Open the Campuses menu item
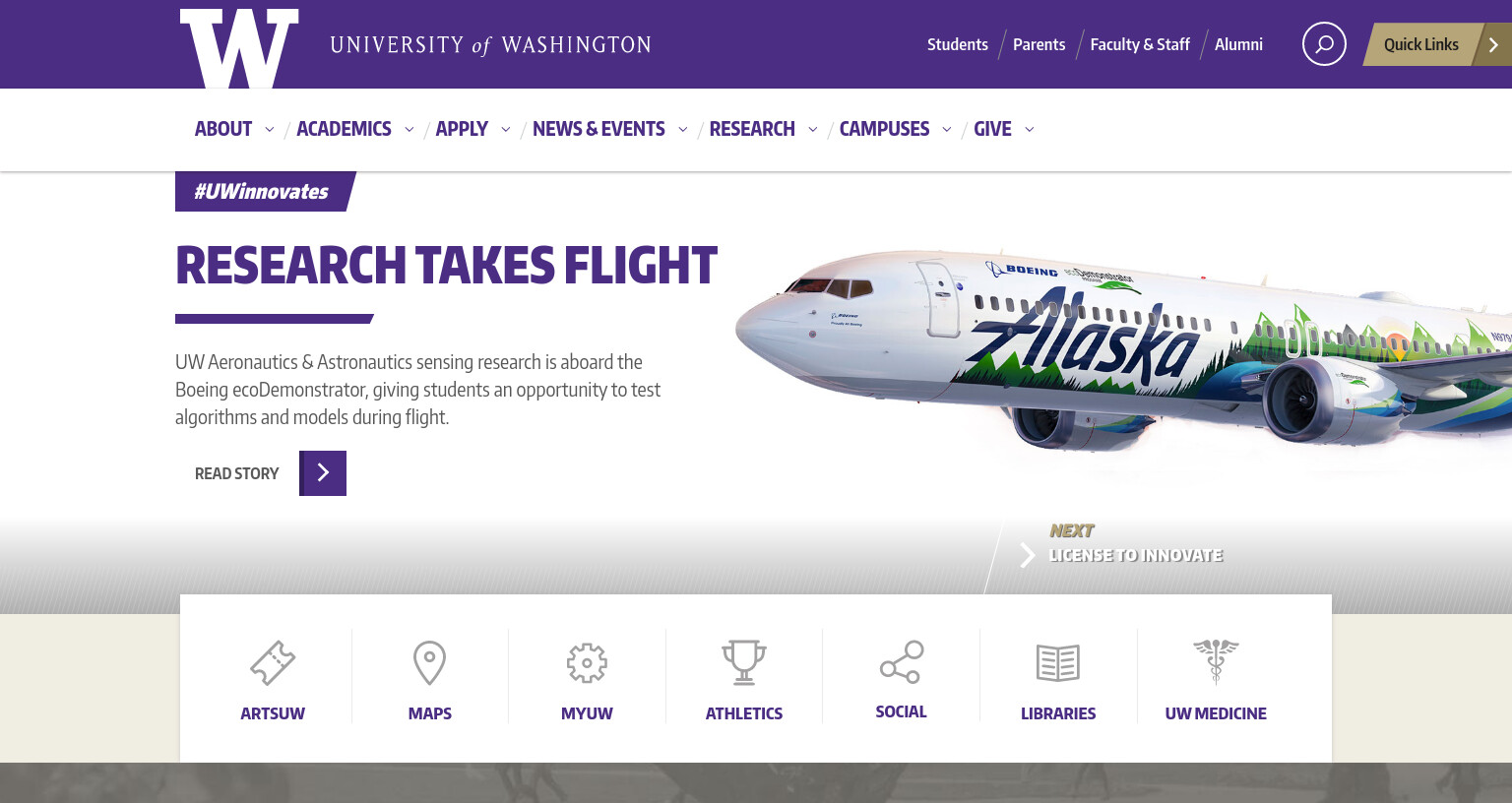Screen dimensions: 1512x803 point(884,129)
